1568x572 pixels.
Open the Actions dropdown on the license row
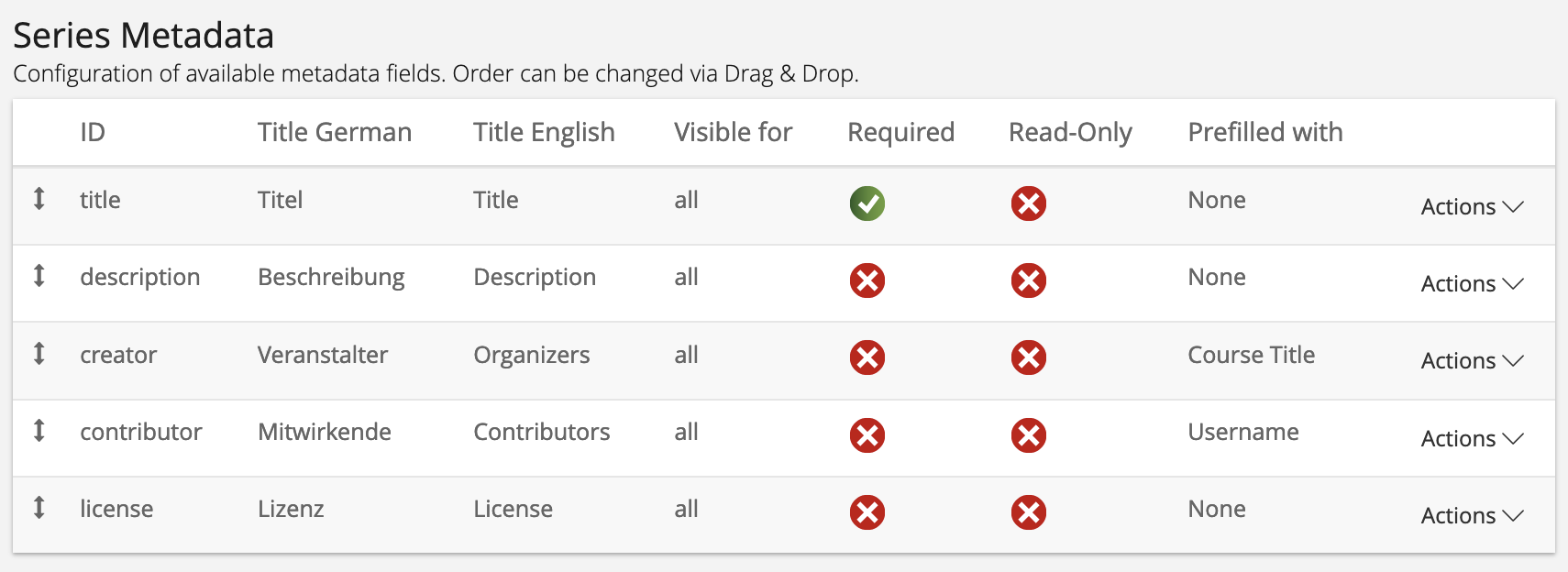[x=1471, y=515]
